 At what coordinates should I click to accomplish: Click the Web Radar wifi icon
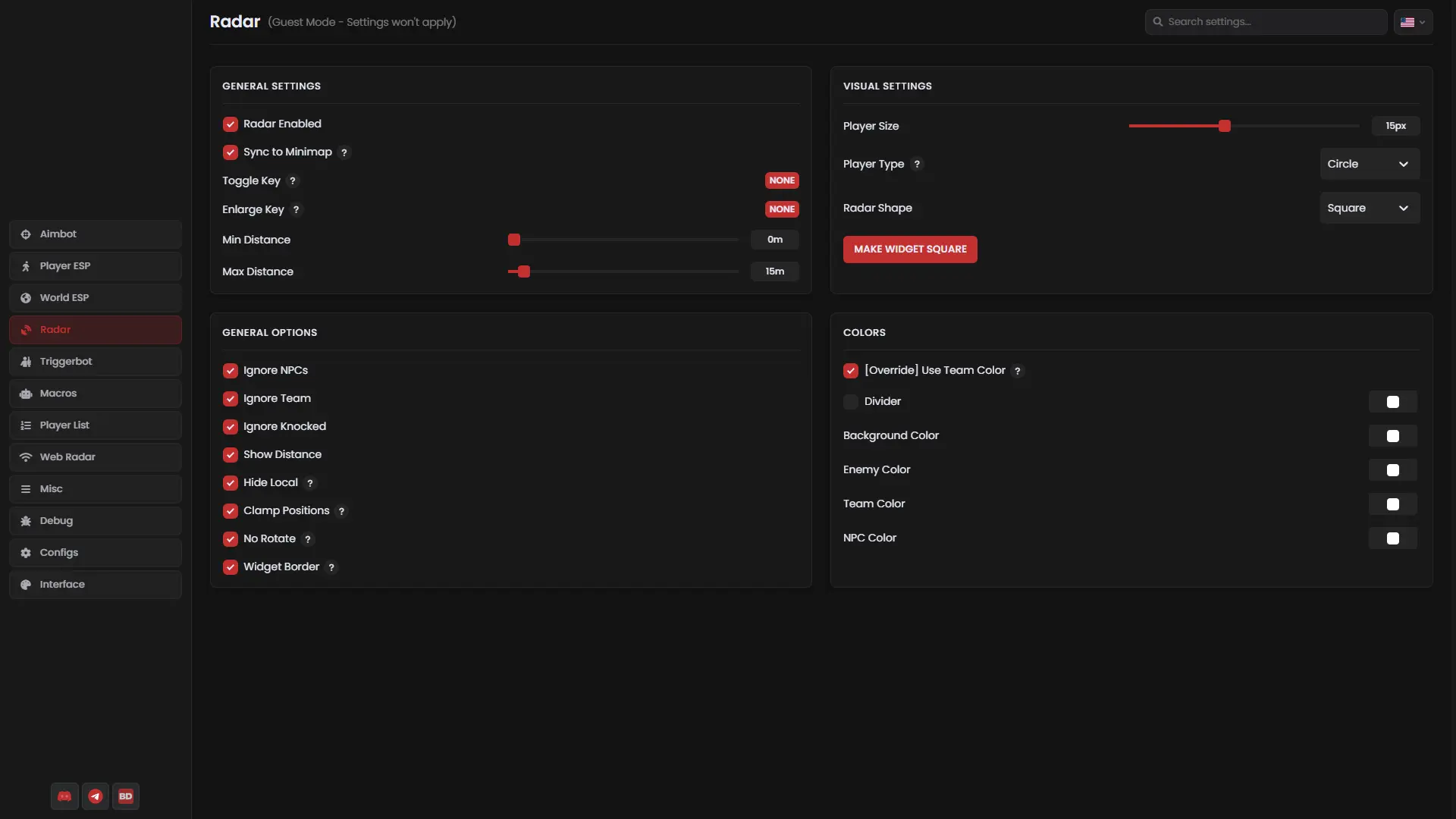(26, 457)
